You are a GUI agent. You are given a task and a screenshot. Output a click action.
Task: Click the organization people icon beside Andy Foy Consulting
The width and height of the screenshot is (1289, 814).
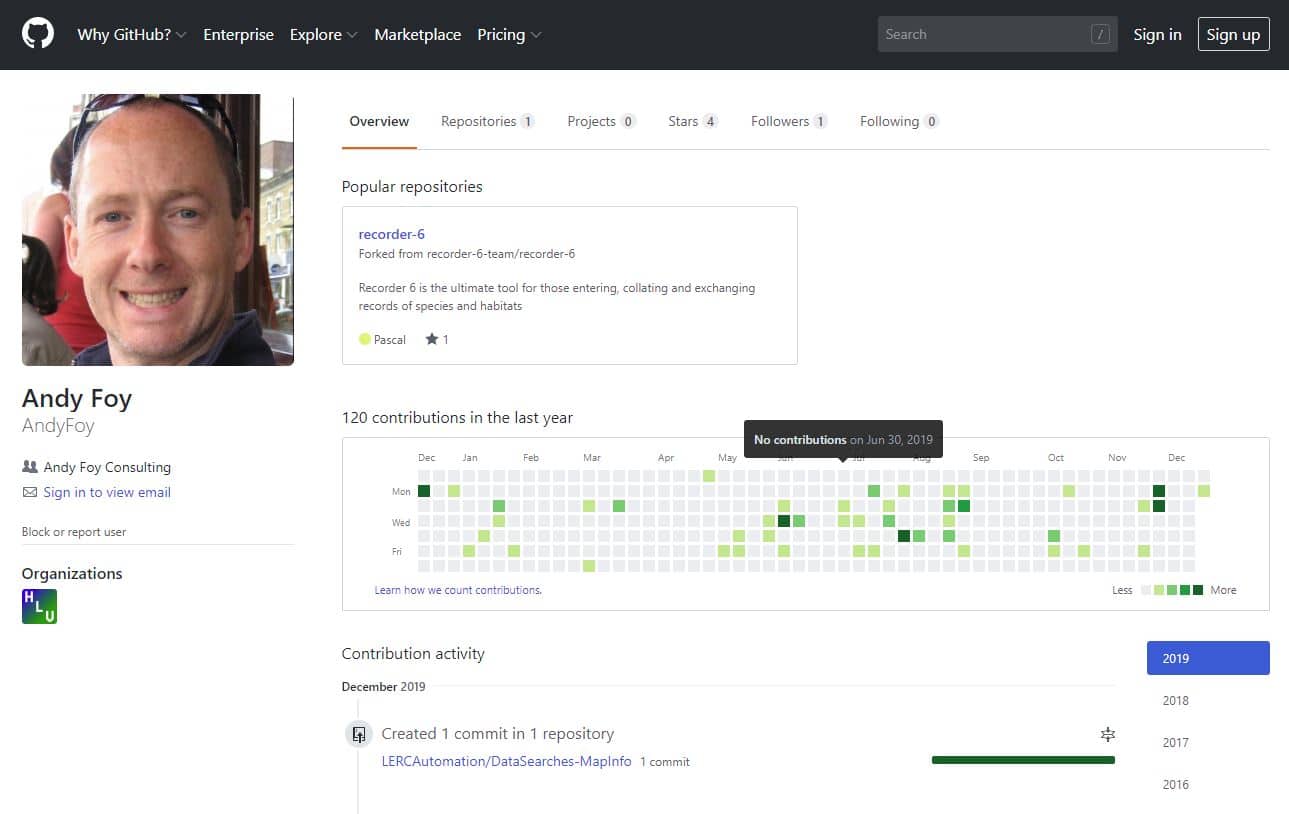click(x=30, y=467)
